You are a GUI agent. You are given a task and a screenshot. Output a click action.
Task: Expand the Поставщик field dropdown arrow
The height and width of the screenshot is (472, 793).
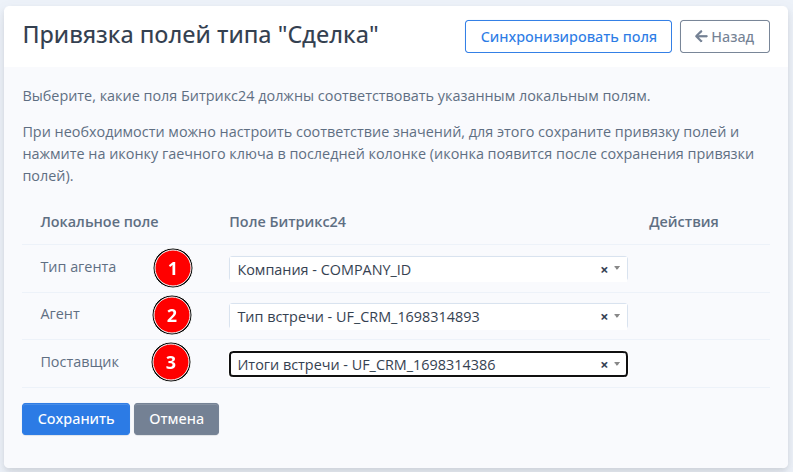tap(617, 365)
